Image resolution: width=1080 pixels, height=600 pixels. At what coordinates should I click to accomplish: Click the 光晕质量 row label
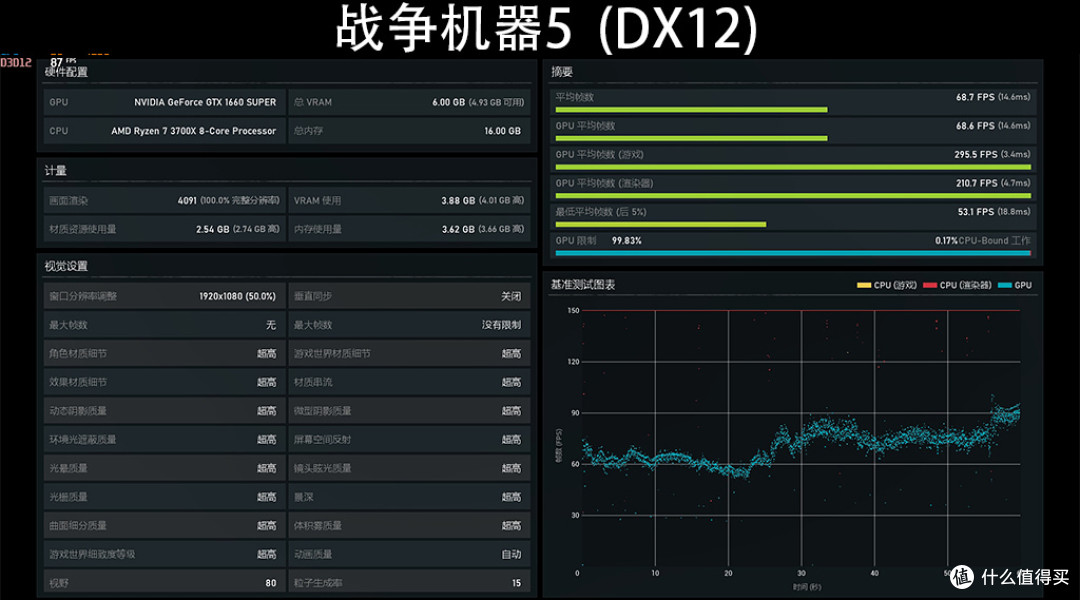[68, 468]
